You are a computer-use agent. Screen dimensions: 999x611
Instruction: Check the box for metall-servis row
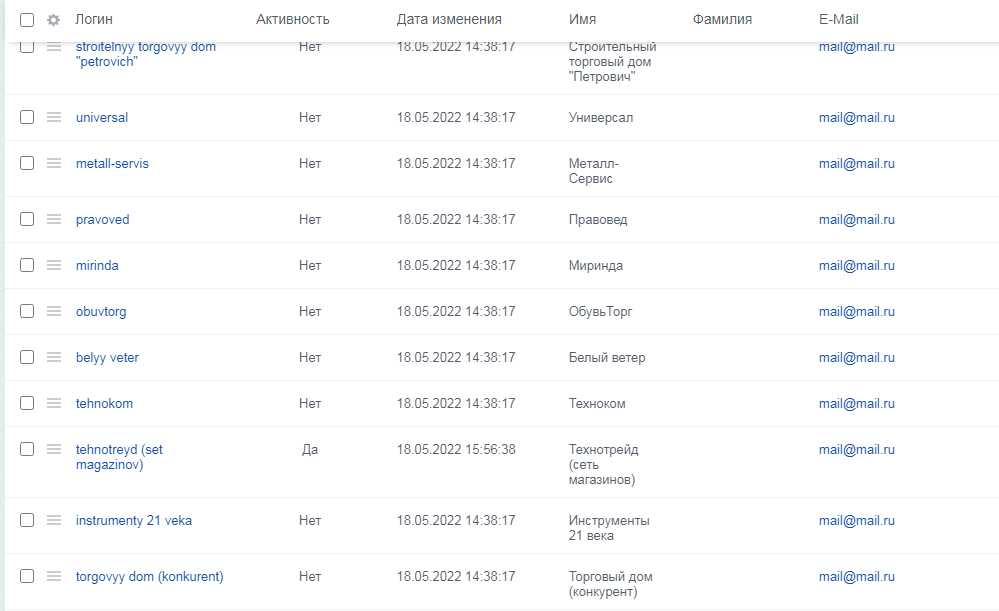click(27, 163)
